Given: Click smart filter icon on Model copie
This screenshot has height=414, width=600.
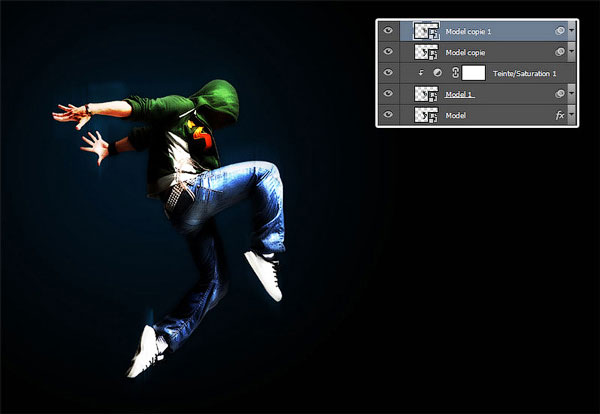Looking at the screenshot, I should (x=559, y=52).
